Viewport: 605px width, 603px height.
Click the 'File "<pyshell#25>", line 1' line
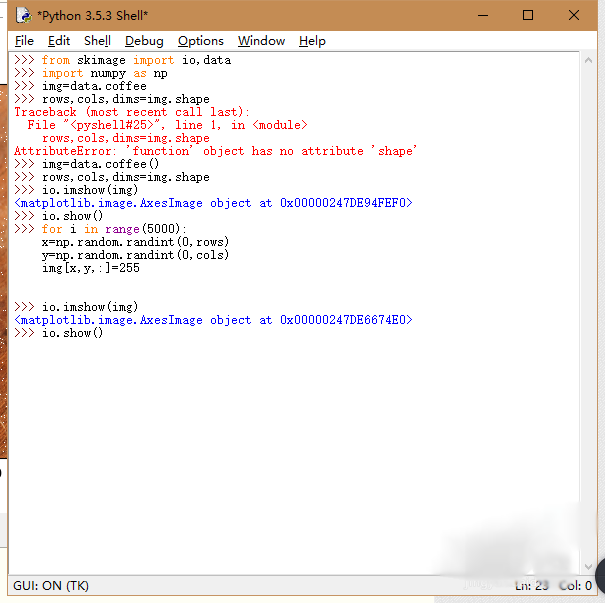pos(168,125)
